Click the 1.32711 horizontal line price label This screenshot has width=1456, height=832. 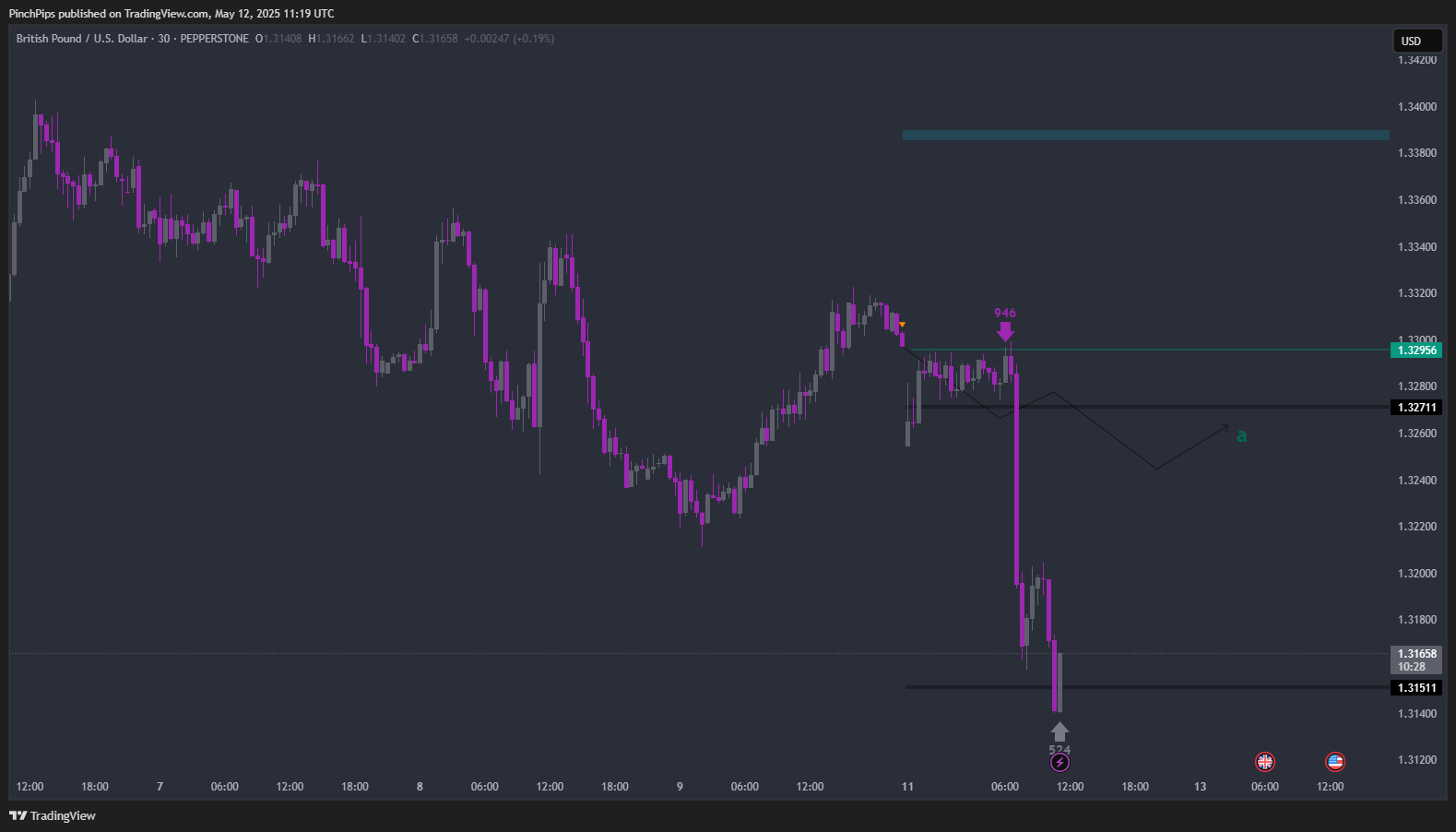[x=1416, y=407]
